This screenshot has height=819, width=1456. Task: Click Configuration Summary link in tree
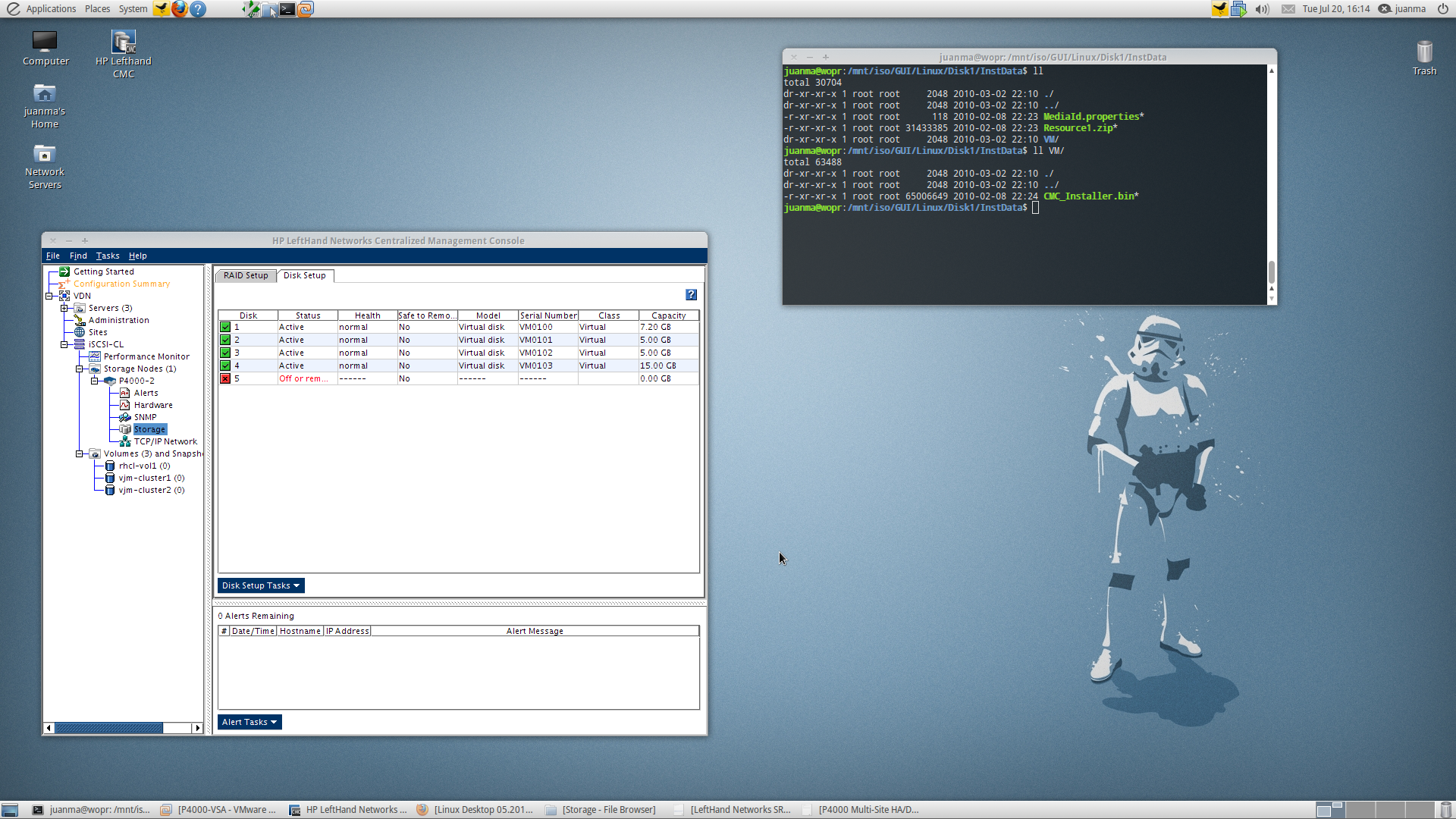(x=121, y=284)
